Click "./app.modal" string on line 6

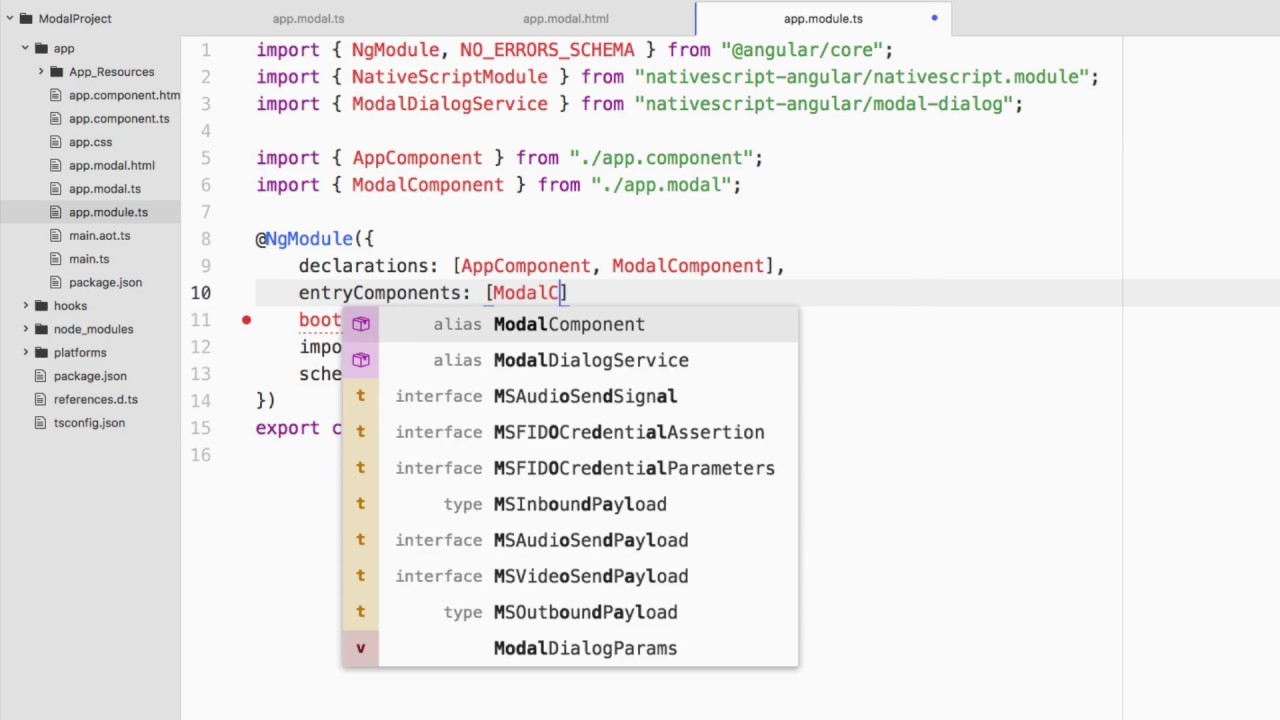point(660,185)
